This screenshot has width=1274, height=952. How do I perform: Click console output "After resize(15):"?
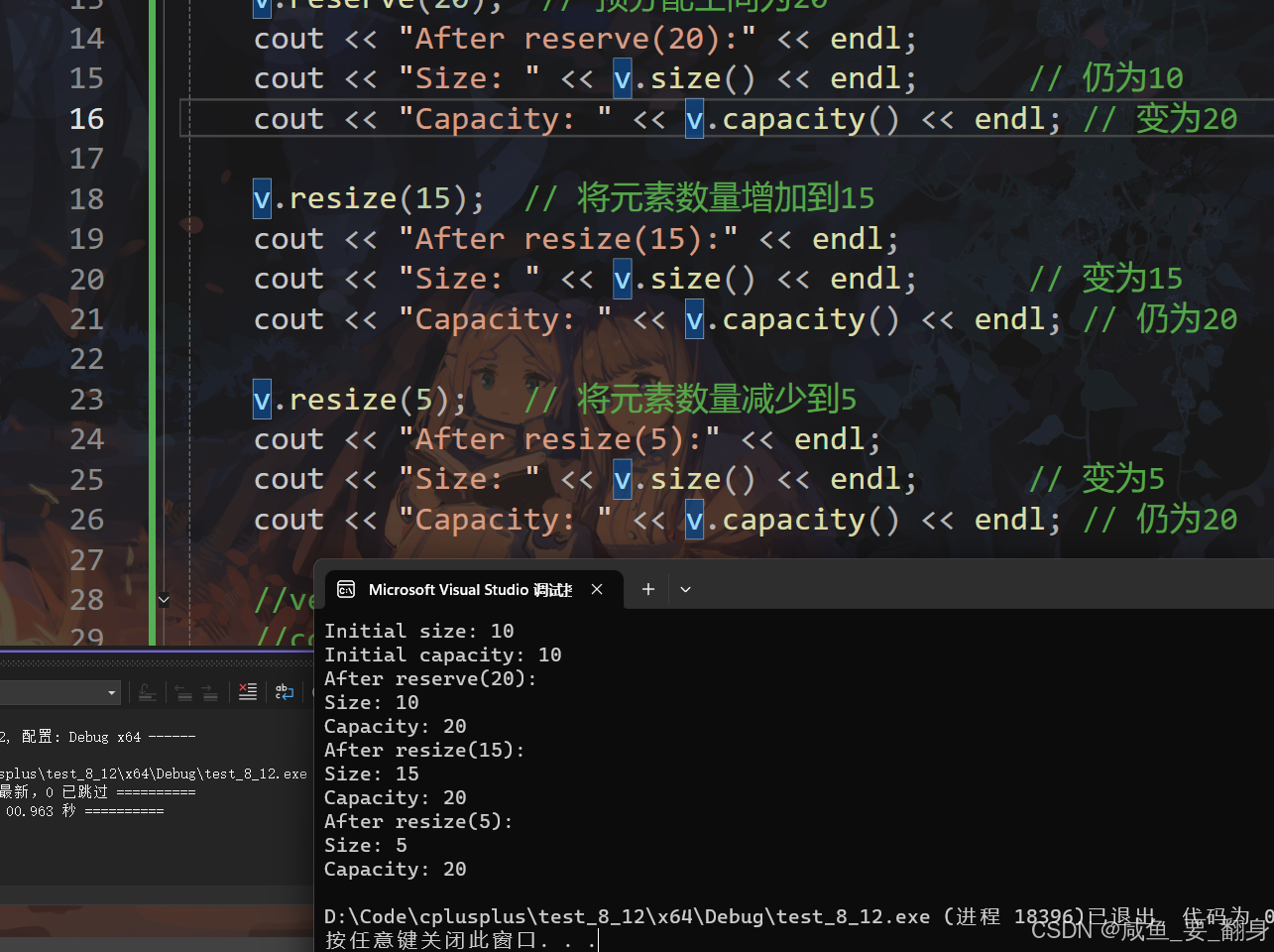coord(425,750)
